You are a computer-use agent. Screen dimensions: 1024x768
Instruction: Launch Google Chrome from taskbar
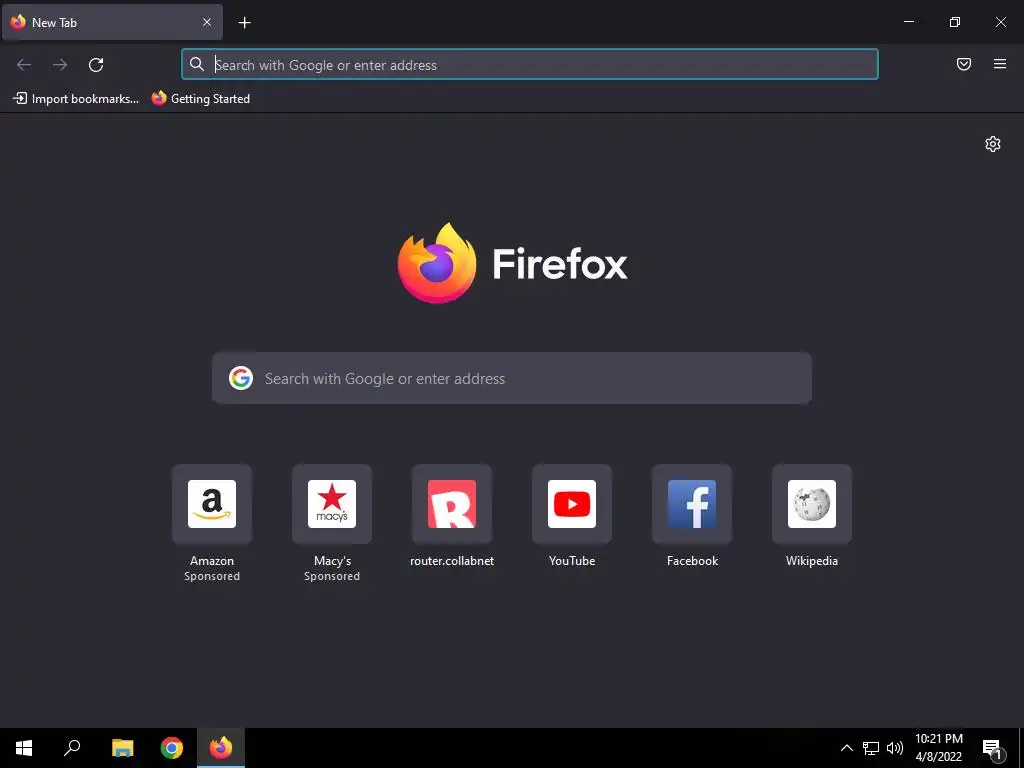coord(172,748)
